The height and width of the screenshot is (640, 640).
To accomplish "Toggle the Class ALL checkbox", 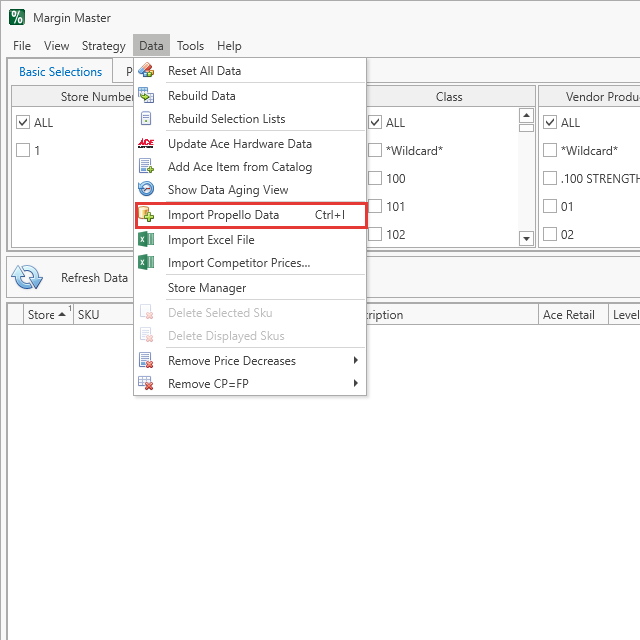I will [x=375, y=122].
